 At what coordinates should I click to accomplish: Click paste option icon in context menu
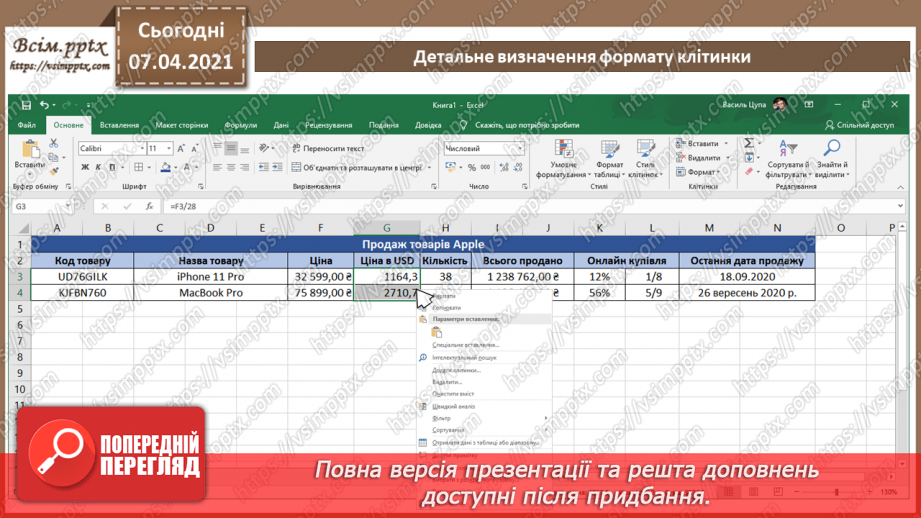pyautogui.click(x=436, y=332)
